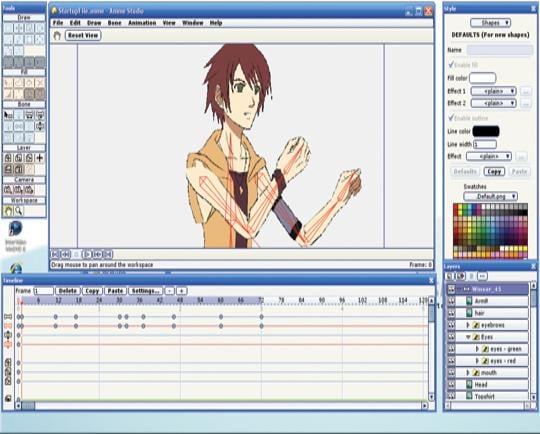Select the Select Bone arrow tool
The image size is (540, 434).
point(8,115)
